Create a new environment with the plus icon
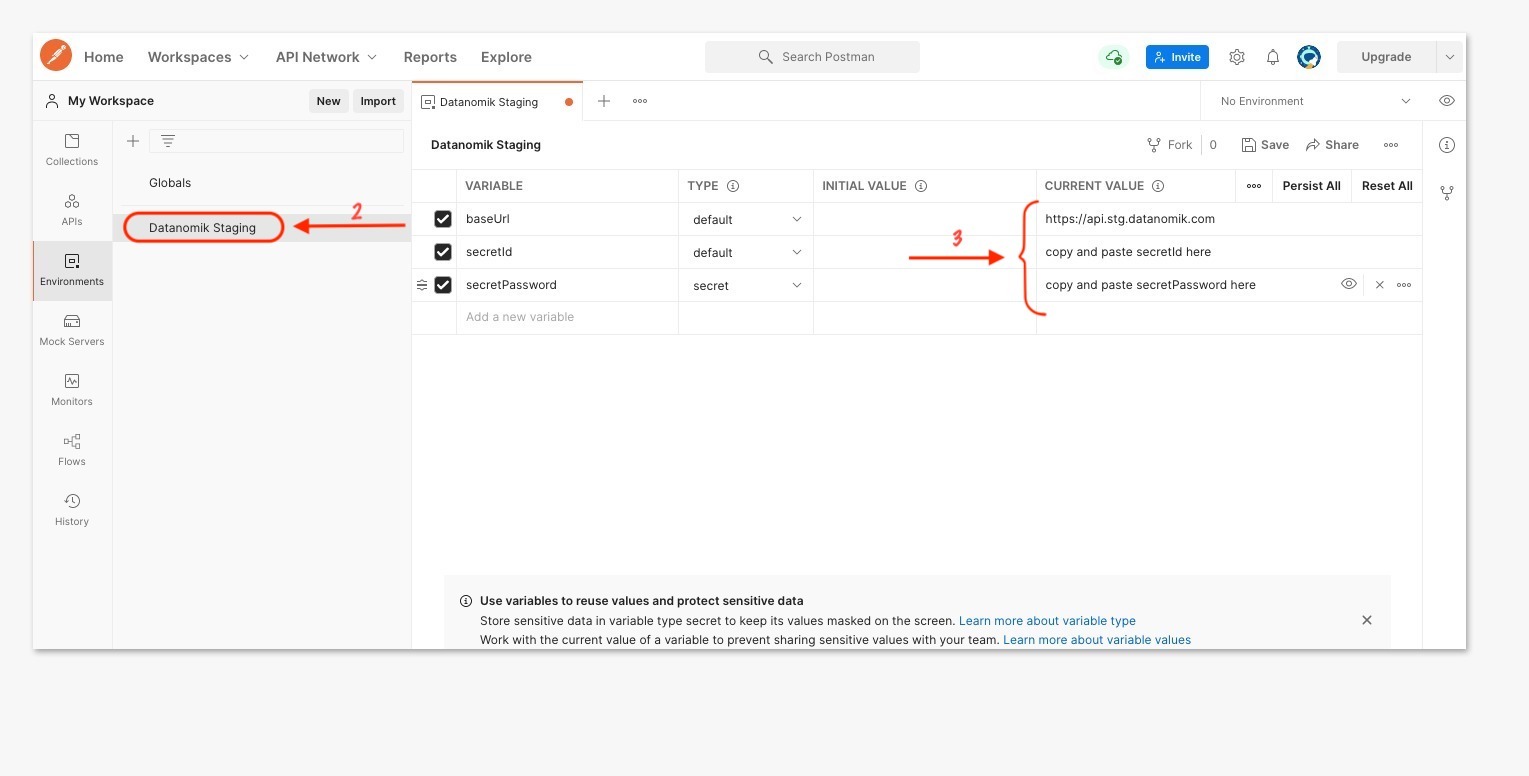The width and height of the screenshot is (1529, 776). coord(133,141)
